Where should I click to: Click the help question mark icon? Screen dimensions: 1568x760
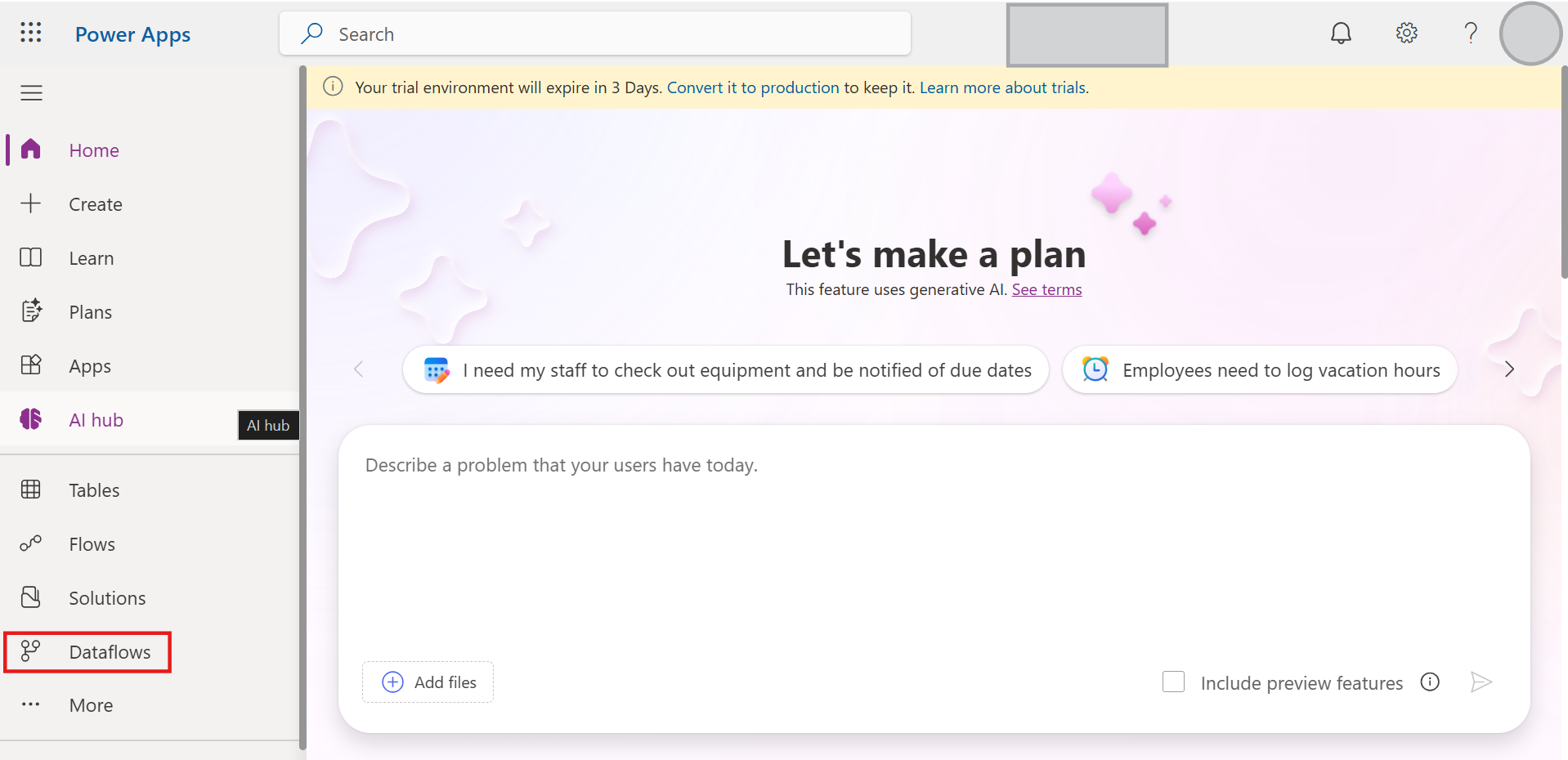[1471, 33]
